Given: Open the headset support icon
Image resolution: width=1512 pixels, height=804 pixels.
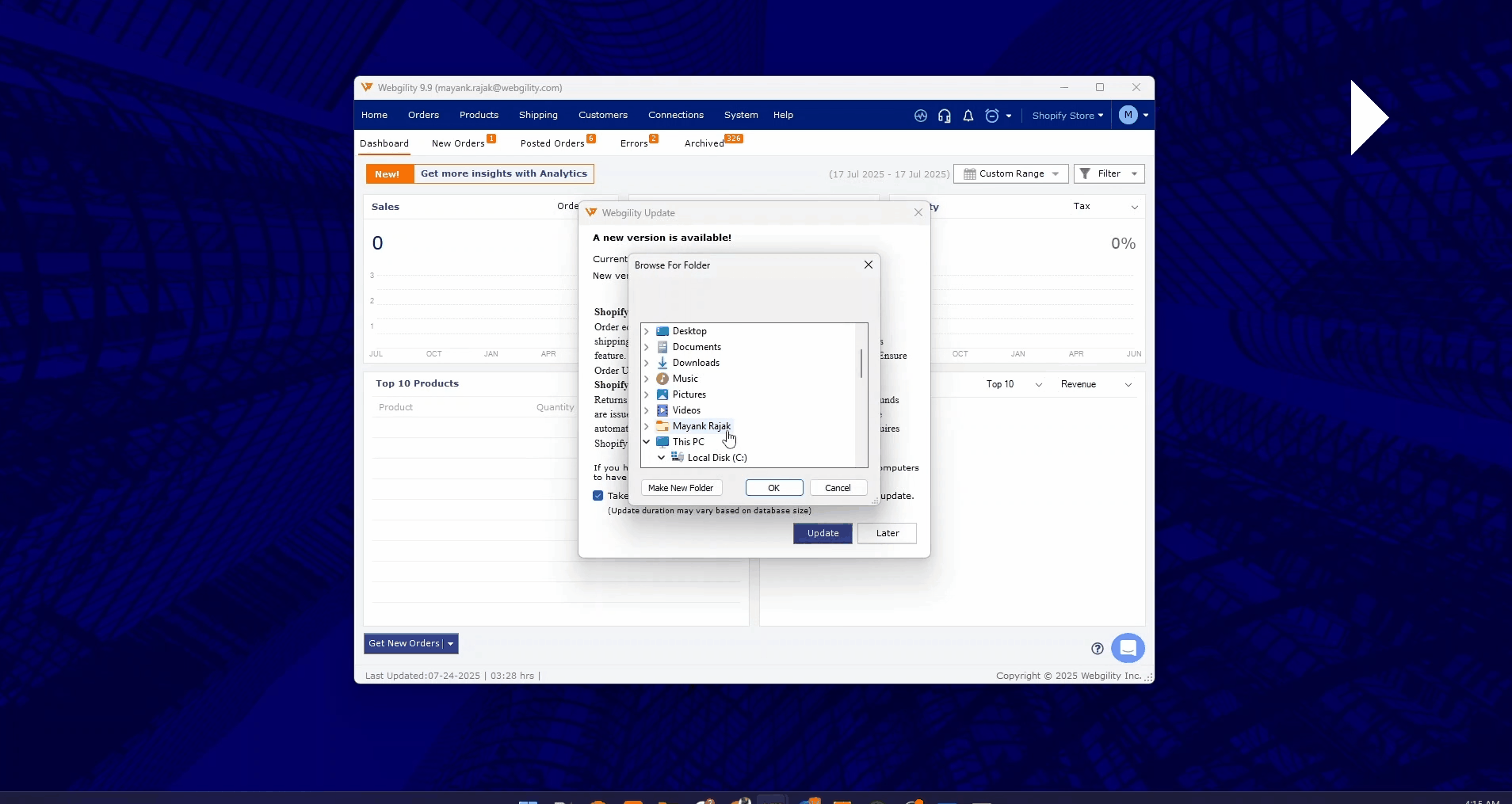Looking at the screenshot, I should tap(944, 116).
